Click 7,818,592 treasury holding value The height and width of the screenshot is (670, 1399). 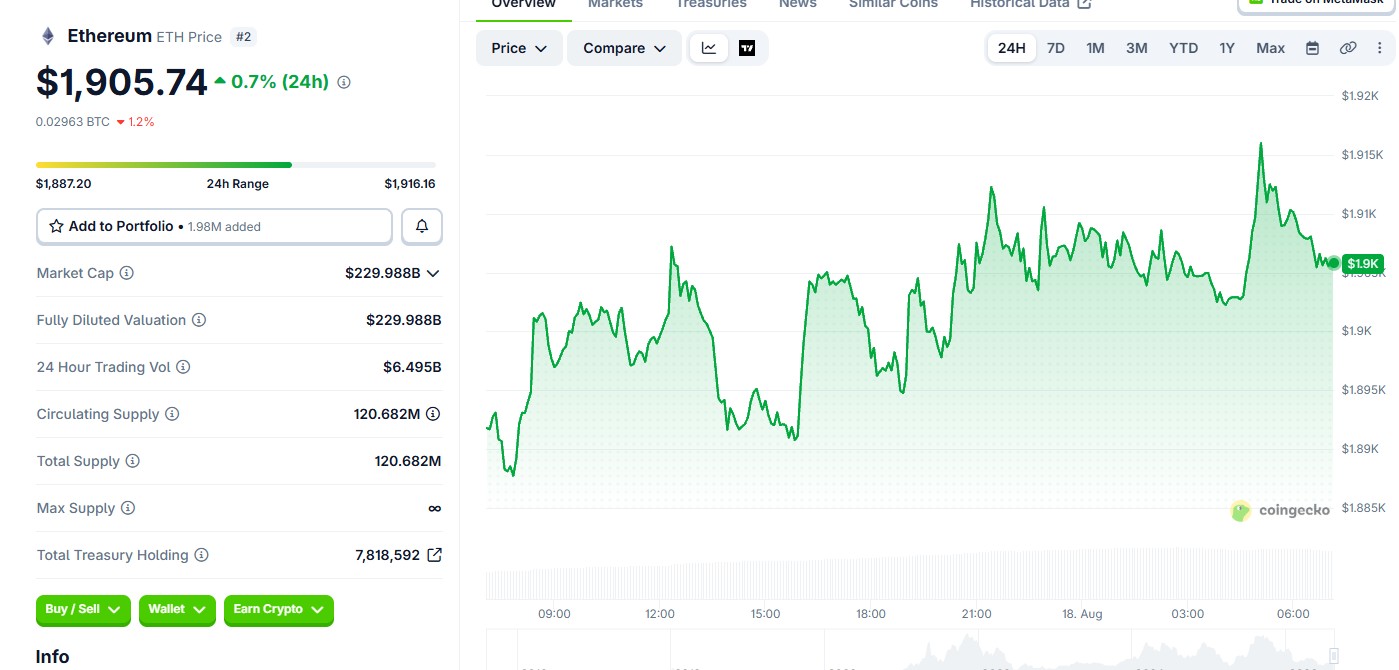387,555
